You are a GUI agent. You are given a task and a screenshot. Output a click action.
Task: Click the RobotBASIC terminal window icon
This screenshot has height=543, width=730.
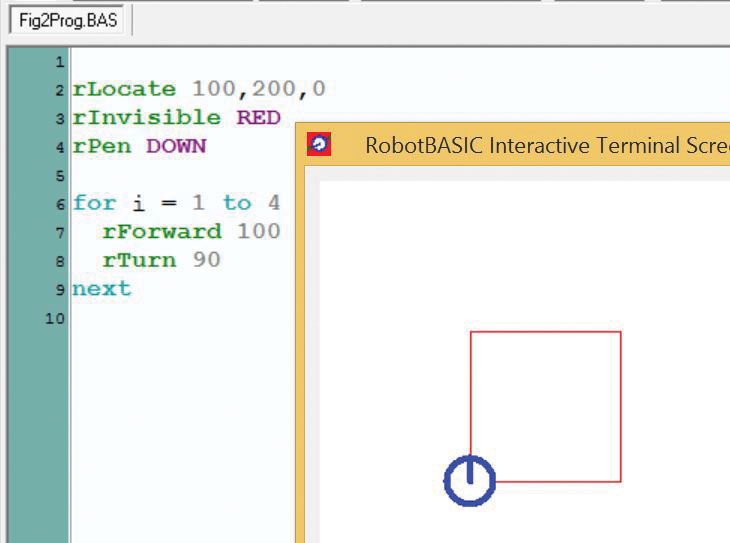tap(319, 144)
